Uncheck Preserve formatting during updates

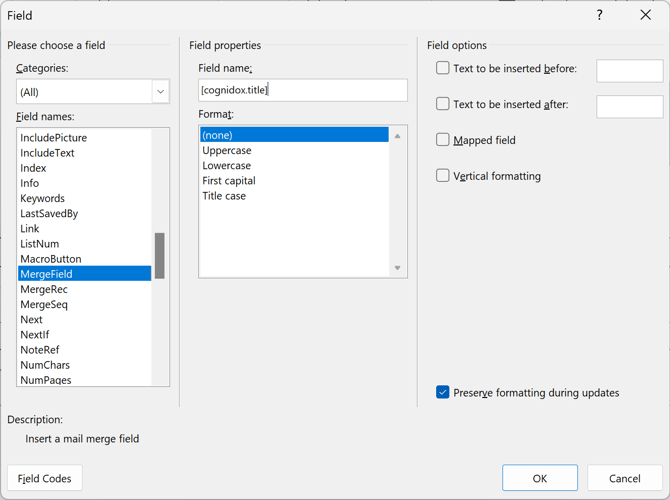[443, 393]
